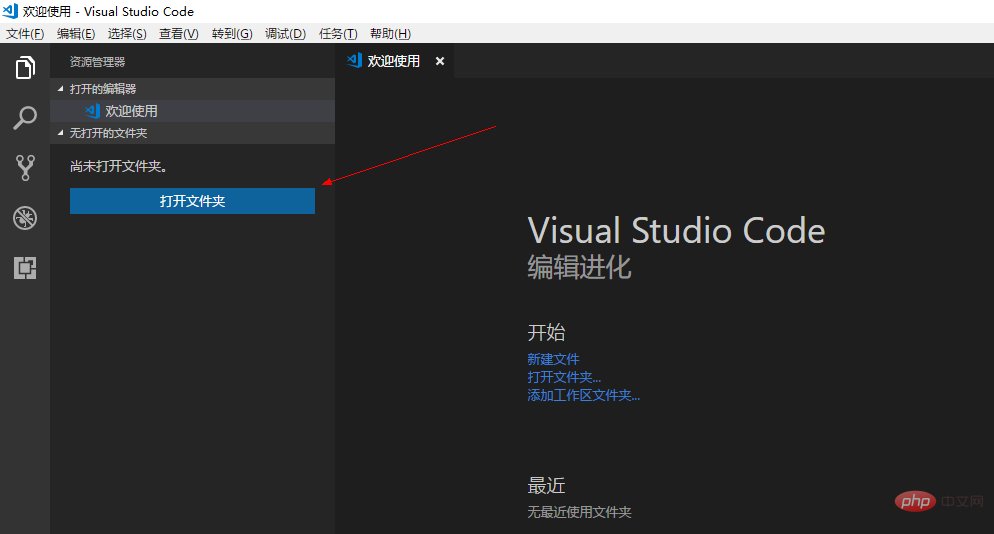The width and height of the screenshot is (994, 534).
Task: Open the 文件(F) menu
Action: (25, 34)
